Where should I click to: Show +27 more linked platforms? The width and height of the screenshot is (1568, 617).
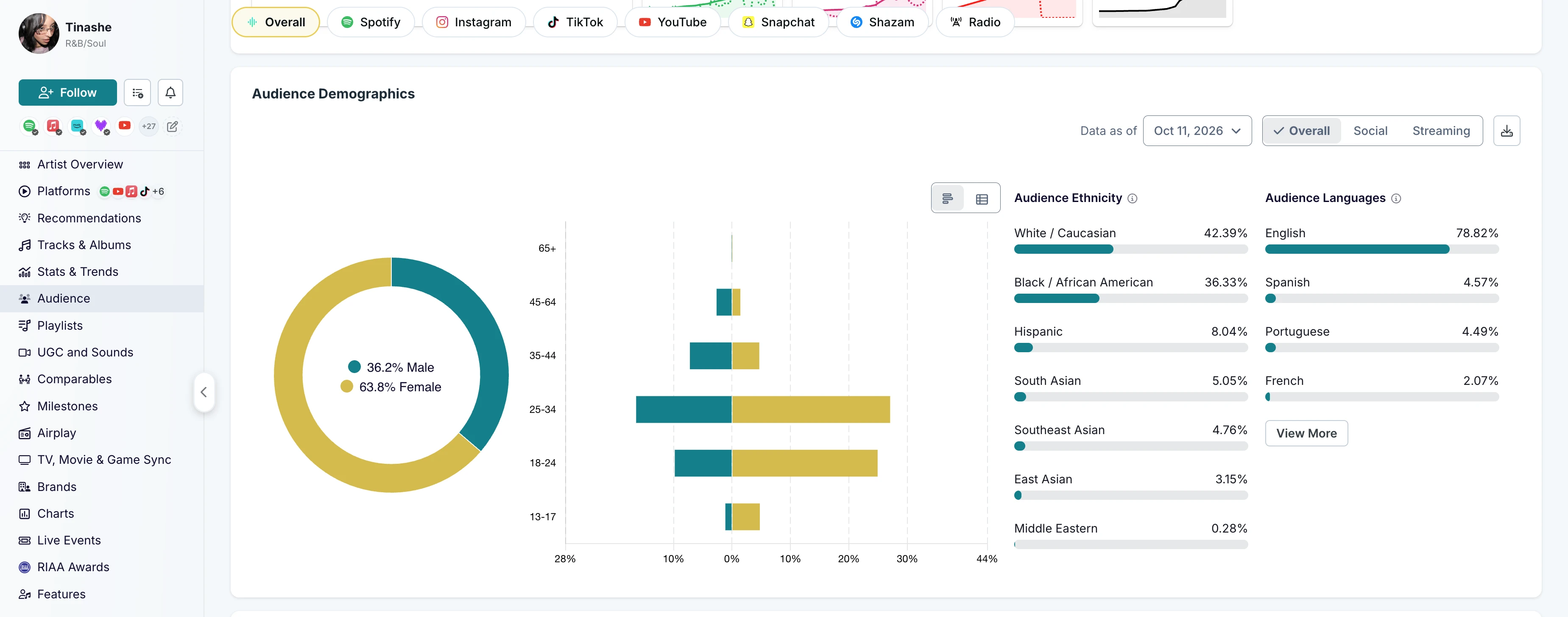click(x=148, y=126)
